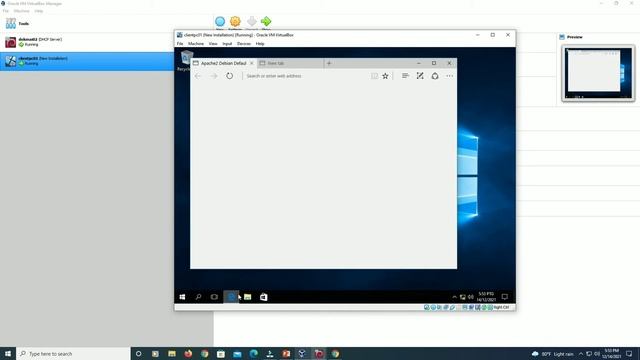Click the Edge back arrow
Screen dimensions: 640x360
coord(198,76)
